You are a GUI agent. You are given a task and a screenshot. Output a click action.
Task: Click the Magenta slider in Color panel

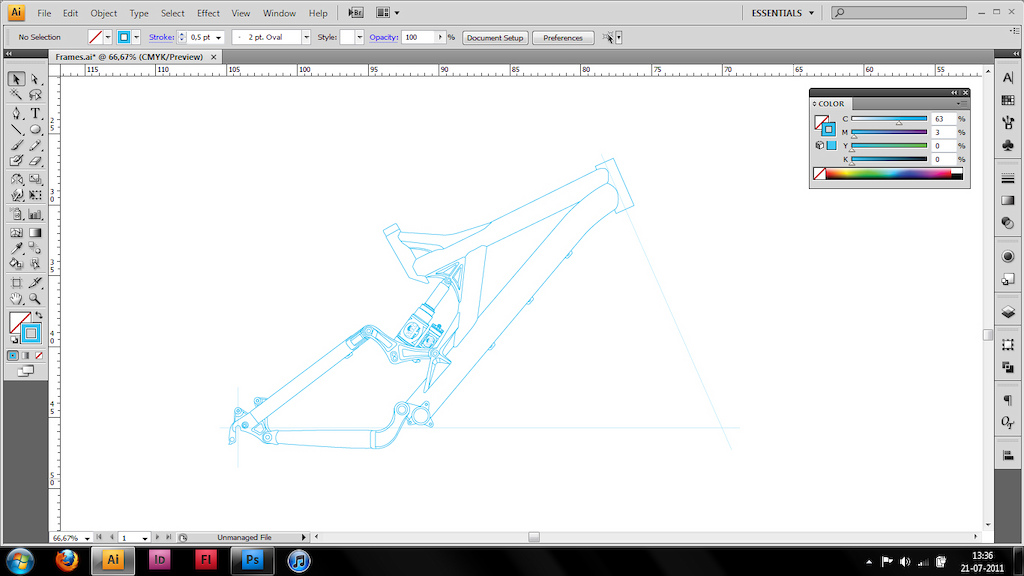[x=889, y=133]
